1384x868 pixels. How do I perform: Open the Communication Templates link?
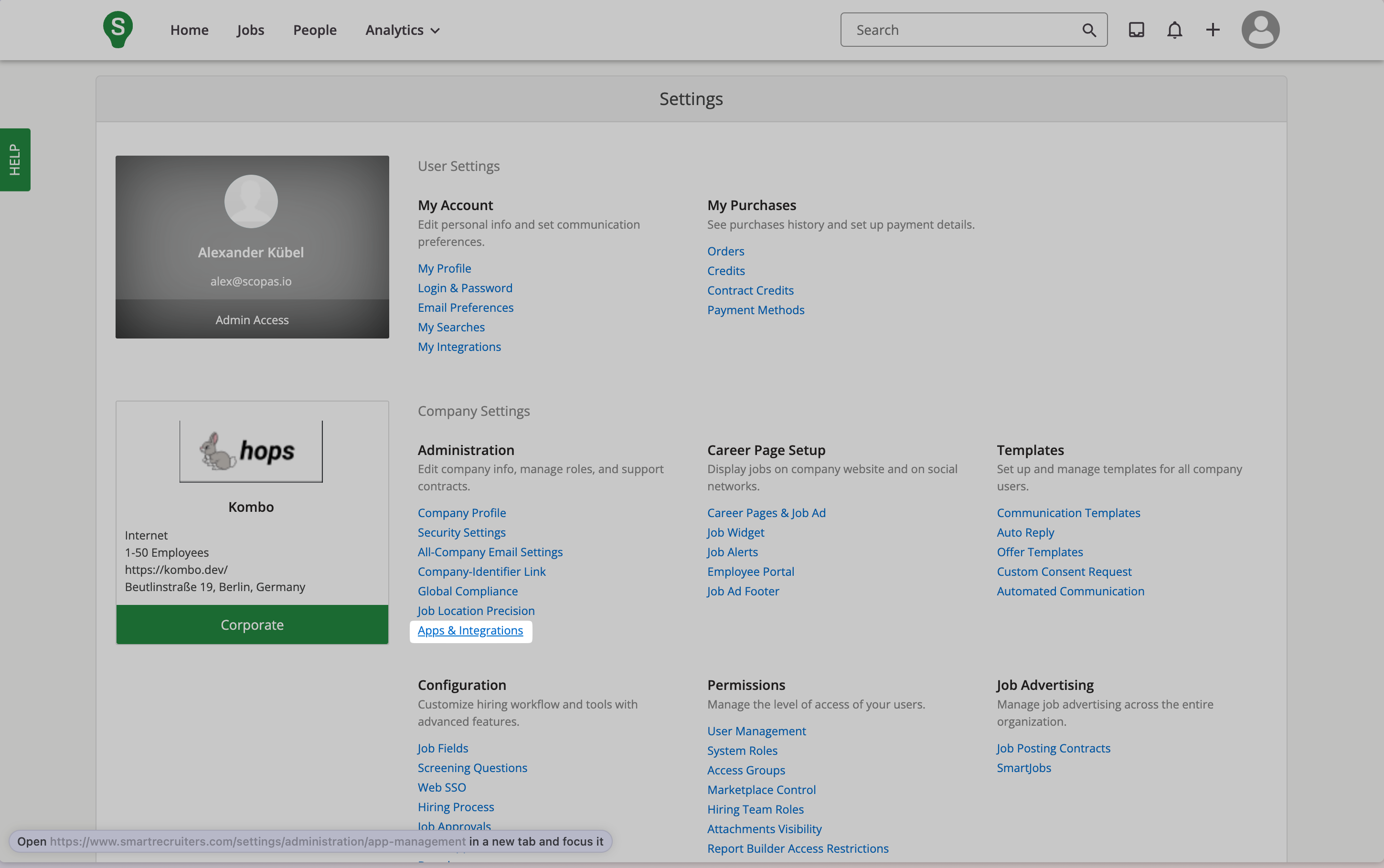[x=1068, y=513]
